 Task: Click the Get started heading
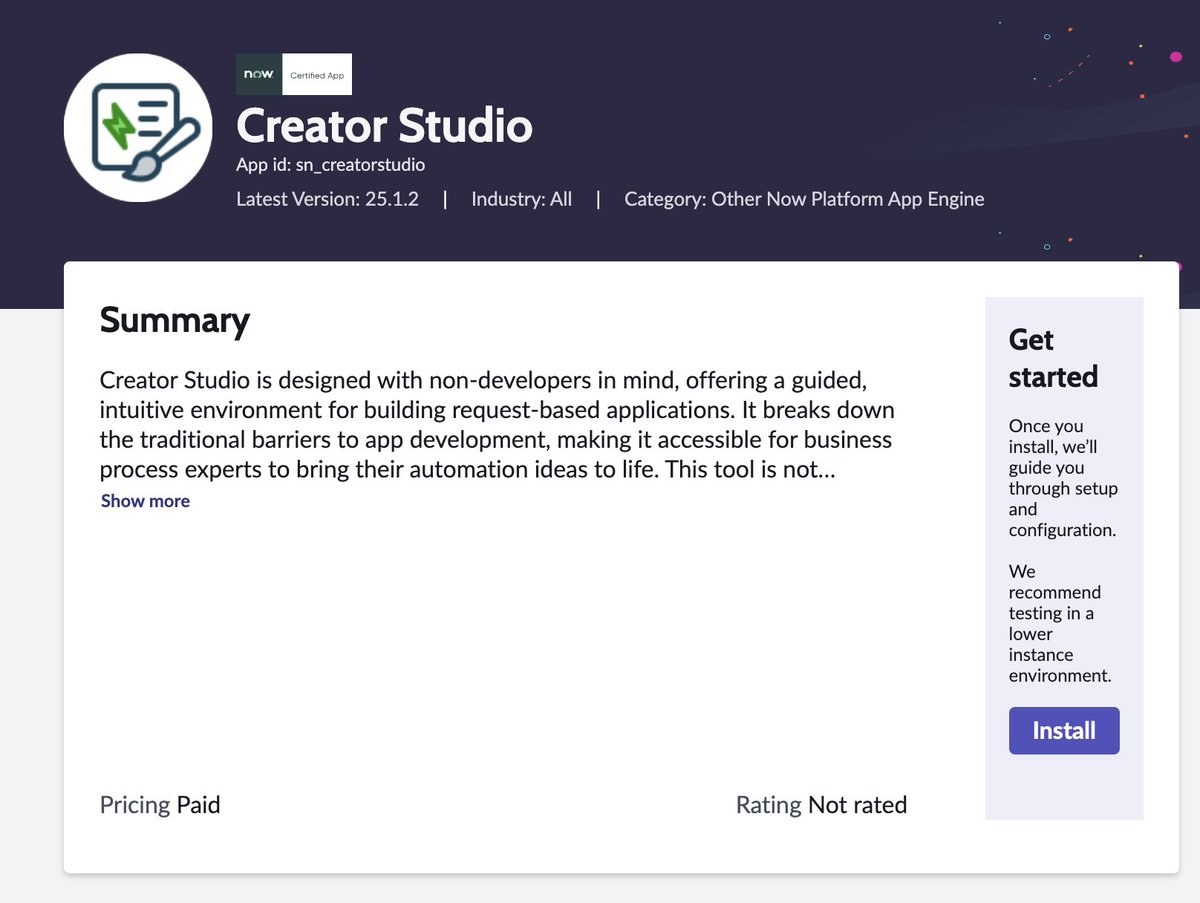1054,358
